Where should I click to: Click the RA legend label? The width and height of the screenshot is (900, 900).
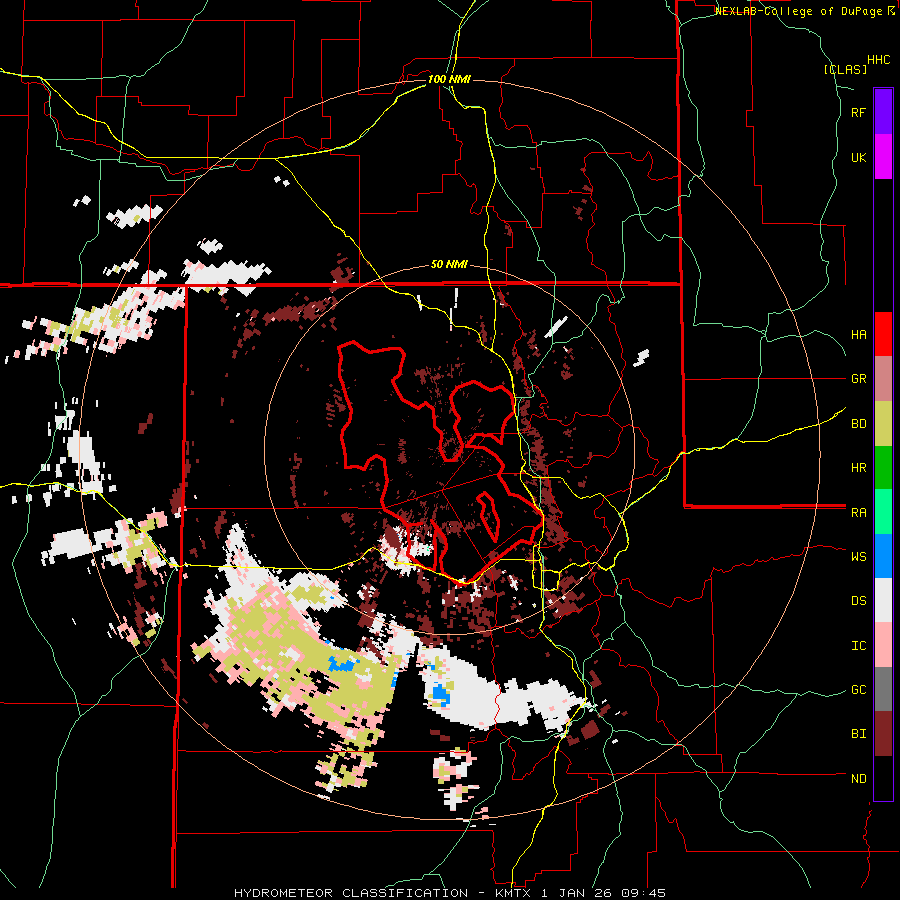click(x=858, y=513)
